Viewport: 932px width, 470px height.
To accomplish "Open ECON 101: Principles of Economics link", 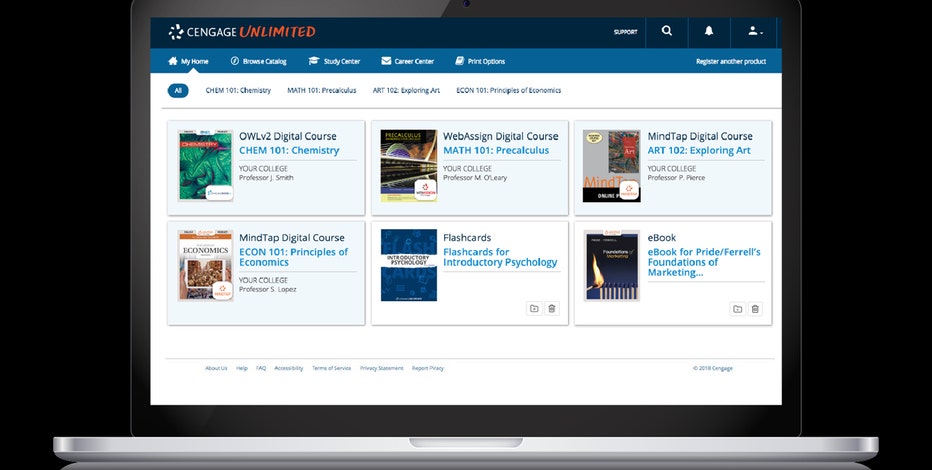I will tap(294, 257).
